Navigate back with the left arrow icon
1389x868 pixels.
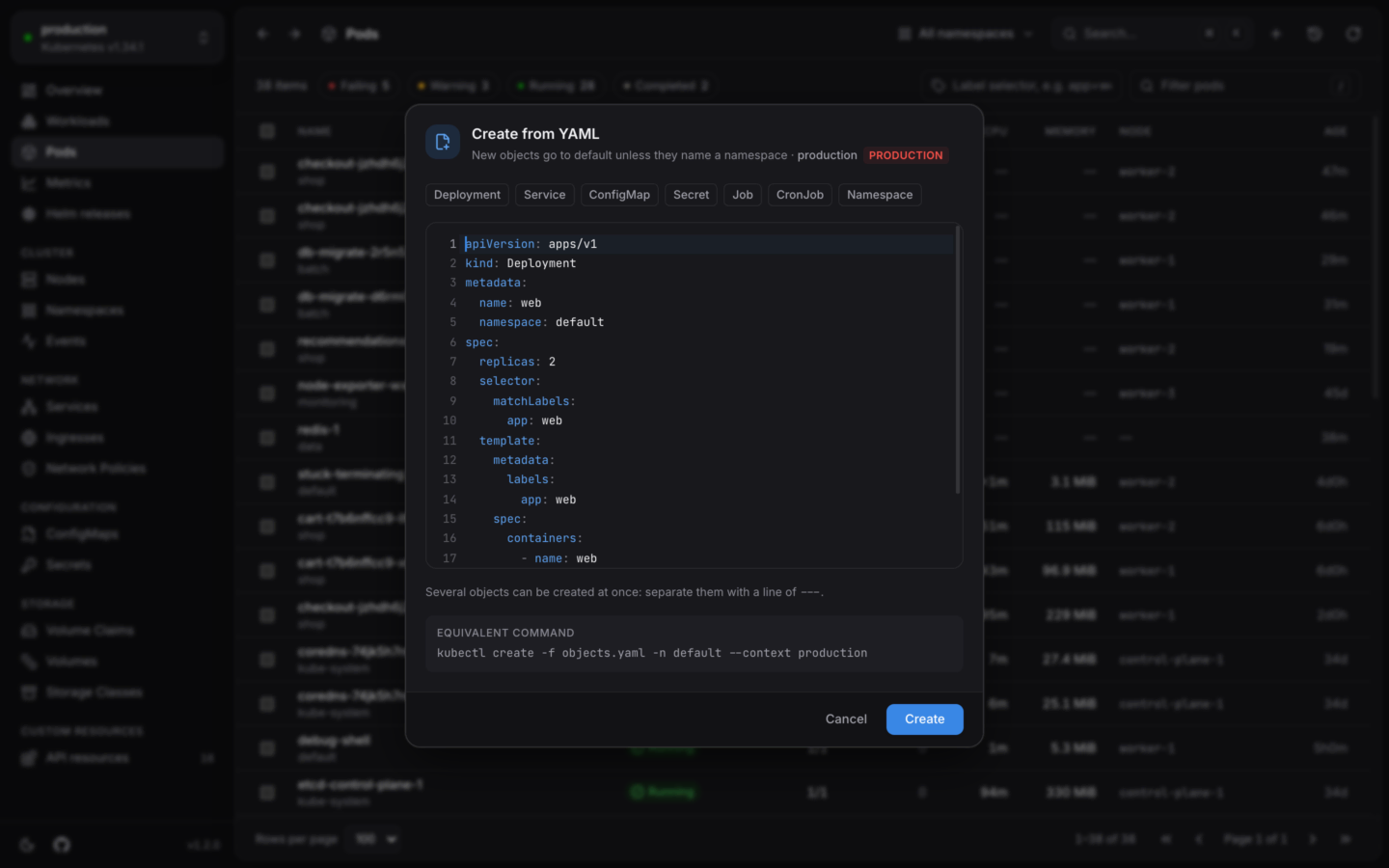tap(262, 34)
